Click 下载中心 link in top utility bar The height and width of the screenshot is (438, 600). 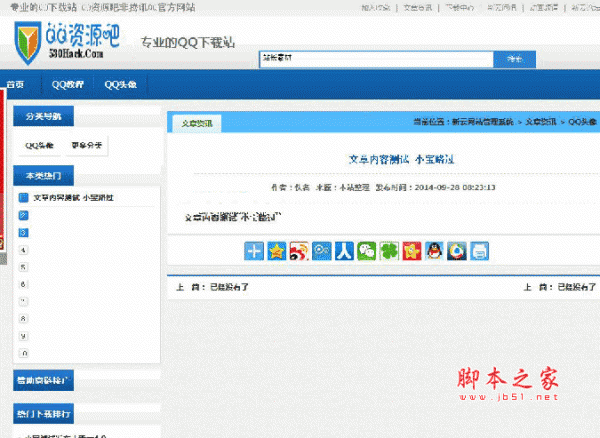[460, 7]
